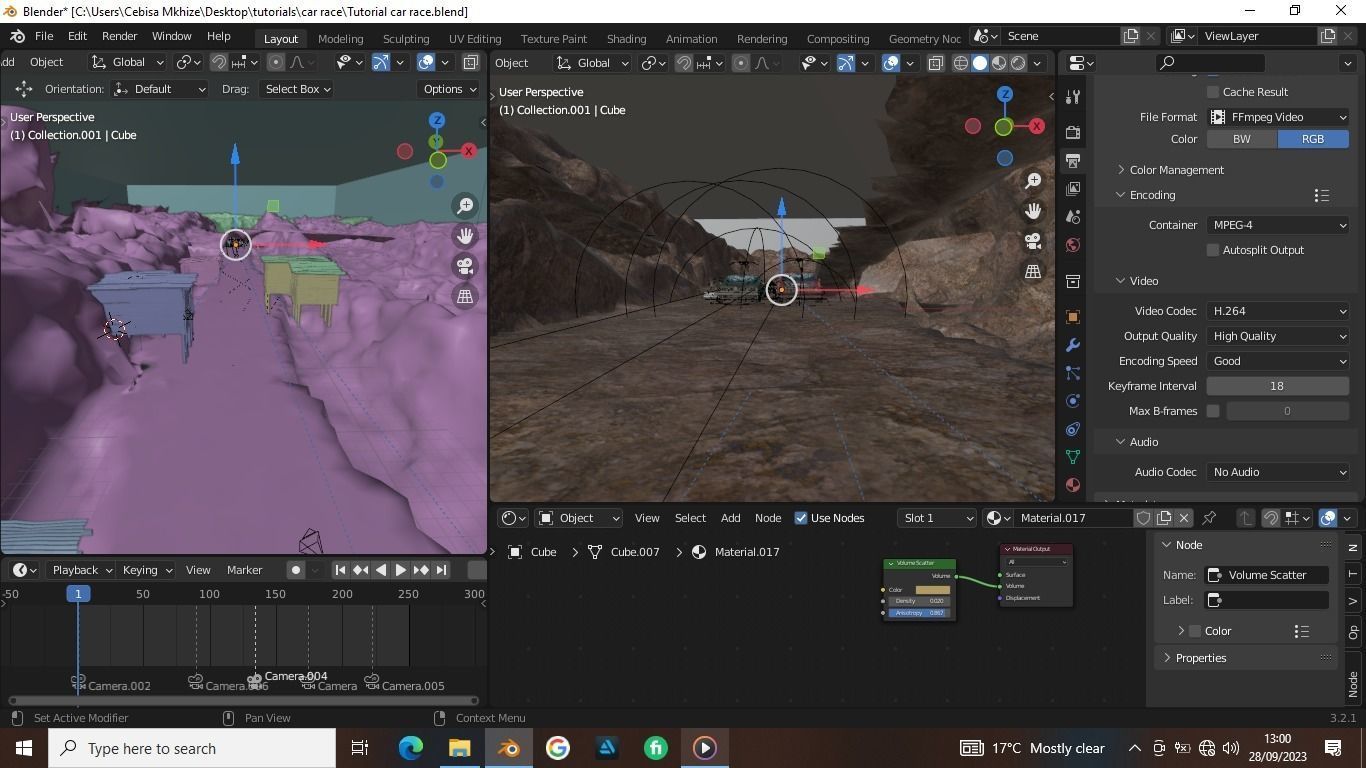Image resolution: width=1366 pixels, height=768 pixels.
Task: Open the Container dropdown showing MPEG-4
Action: coord(1278,225)
